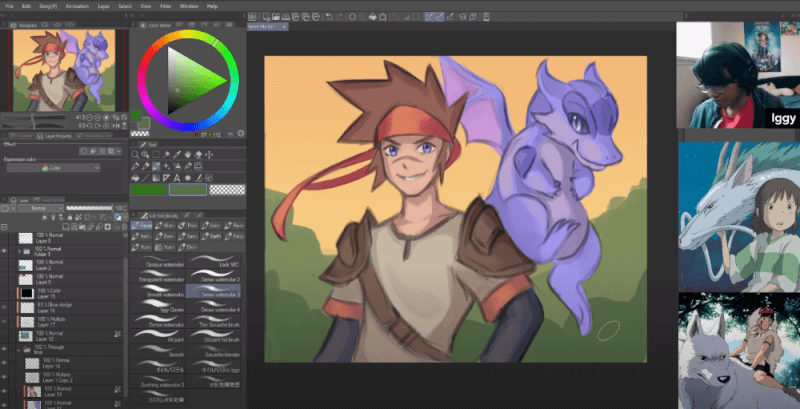
Task: Click inside the color wheel triangle
Action: (x=191, y=81)
